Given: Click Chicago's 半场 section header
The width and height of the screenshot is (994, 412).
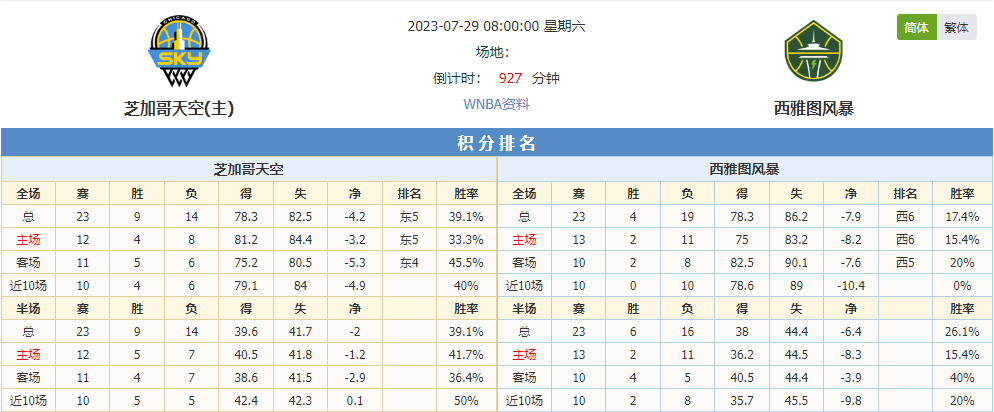Looking at the screenshot, I should pyautogui.click(x=29, y=309).
